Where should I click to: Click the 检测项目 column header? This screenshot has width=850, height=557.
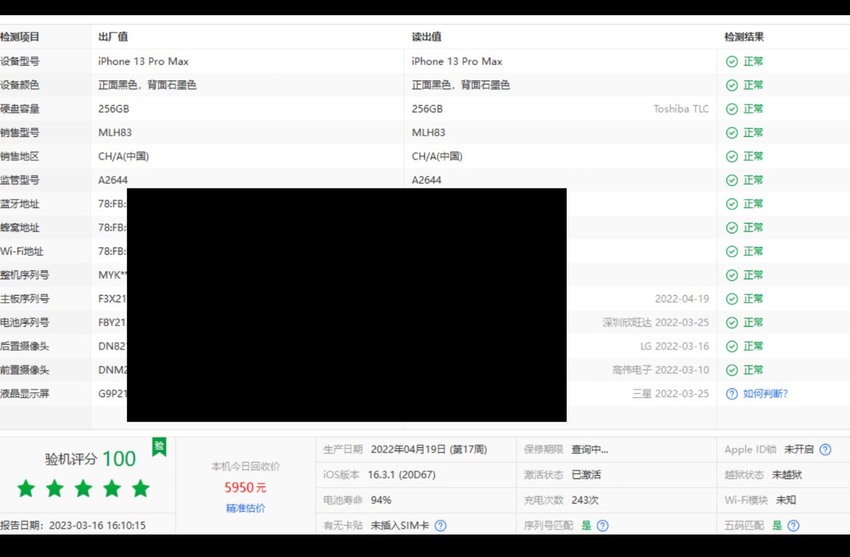point(20,37)
